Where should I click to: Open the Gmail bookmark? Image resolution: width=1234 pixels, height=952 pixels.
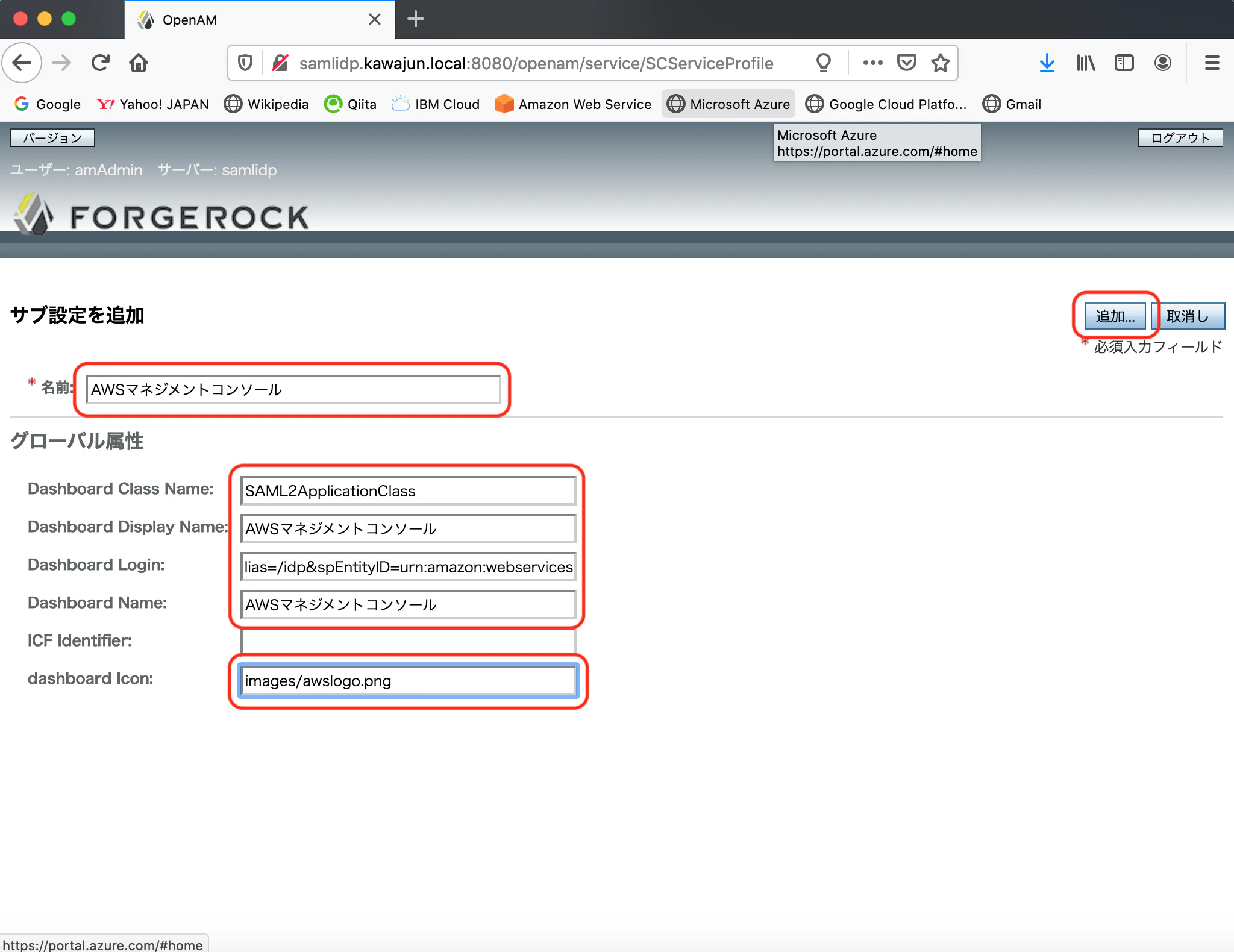[1012, 104]
